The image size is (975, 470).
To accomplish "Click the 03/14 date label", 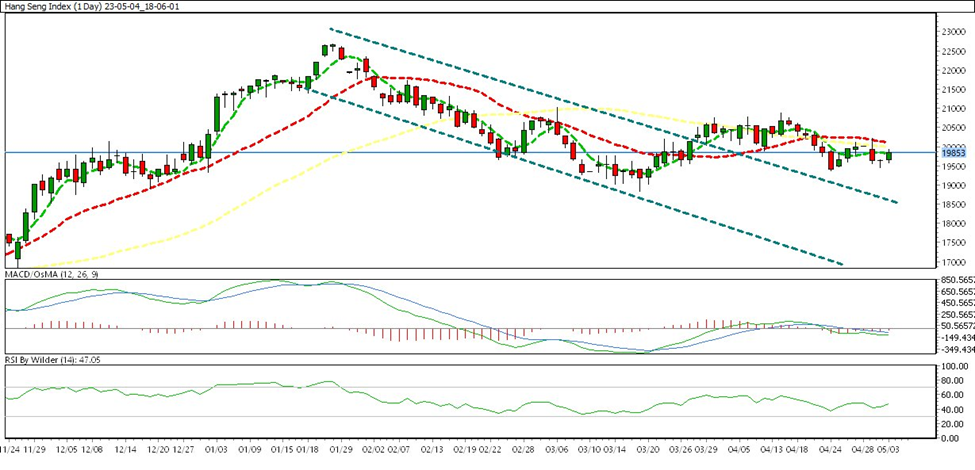I will point(615,448).
